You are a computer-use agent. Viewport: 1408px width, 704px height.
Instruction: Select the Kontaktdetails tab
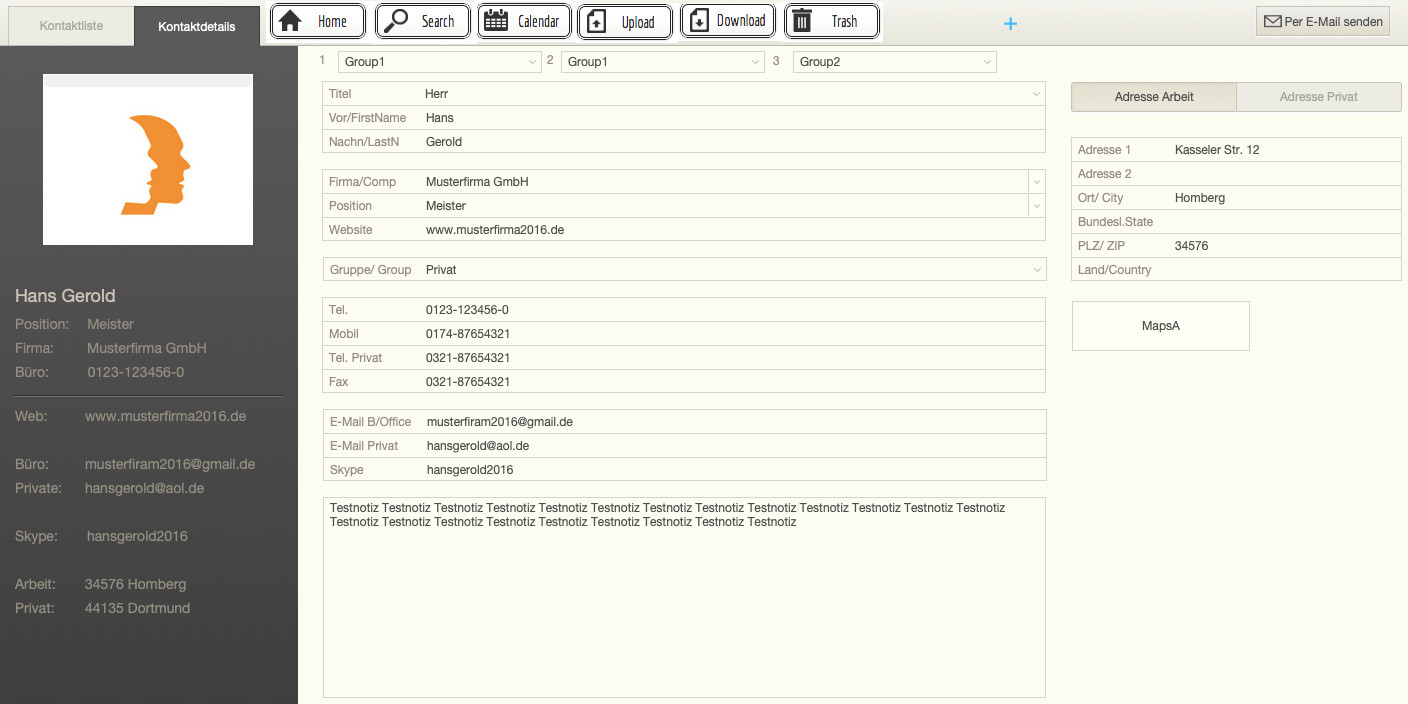197,26
